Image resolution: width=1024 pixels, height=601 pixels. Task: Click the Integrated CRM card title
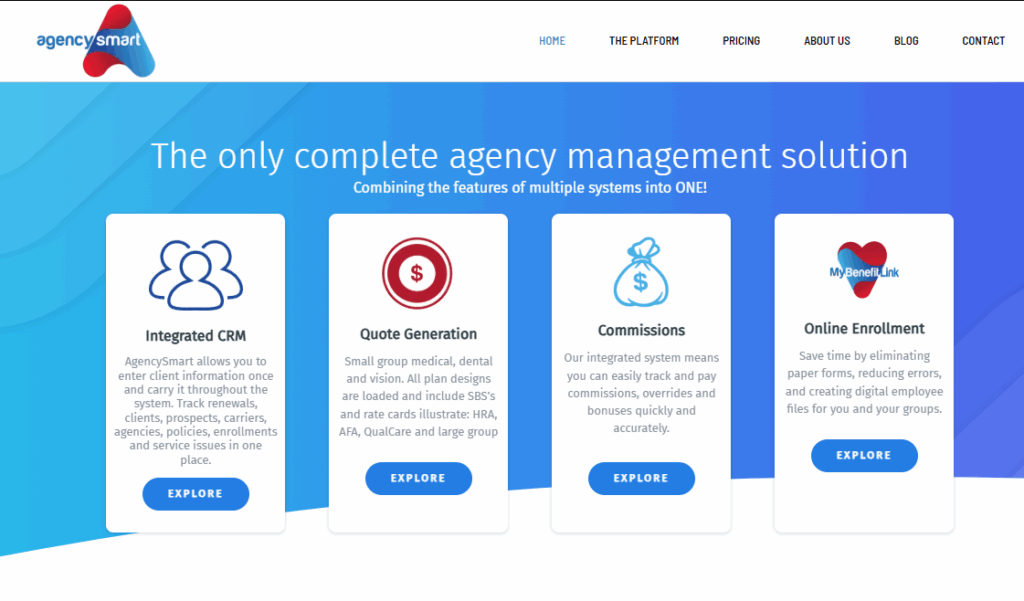pos(195,336)
